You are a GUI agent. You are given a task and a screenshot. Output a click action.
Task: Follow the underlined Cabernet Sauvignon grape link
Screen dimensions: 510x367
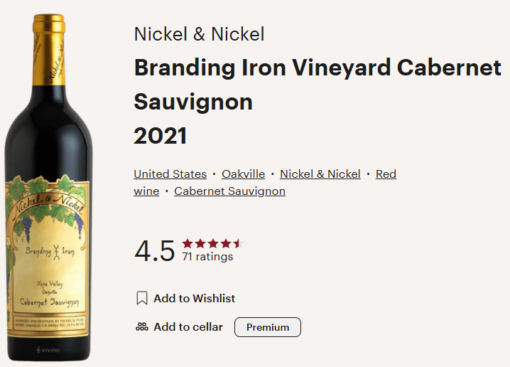[230, 191]
